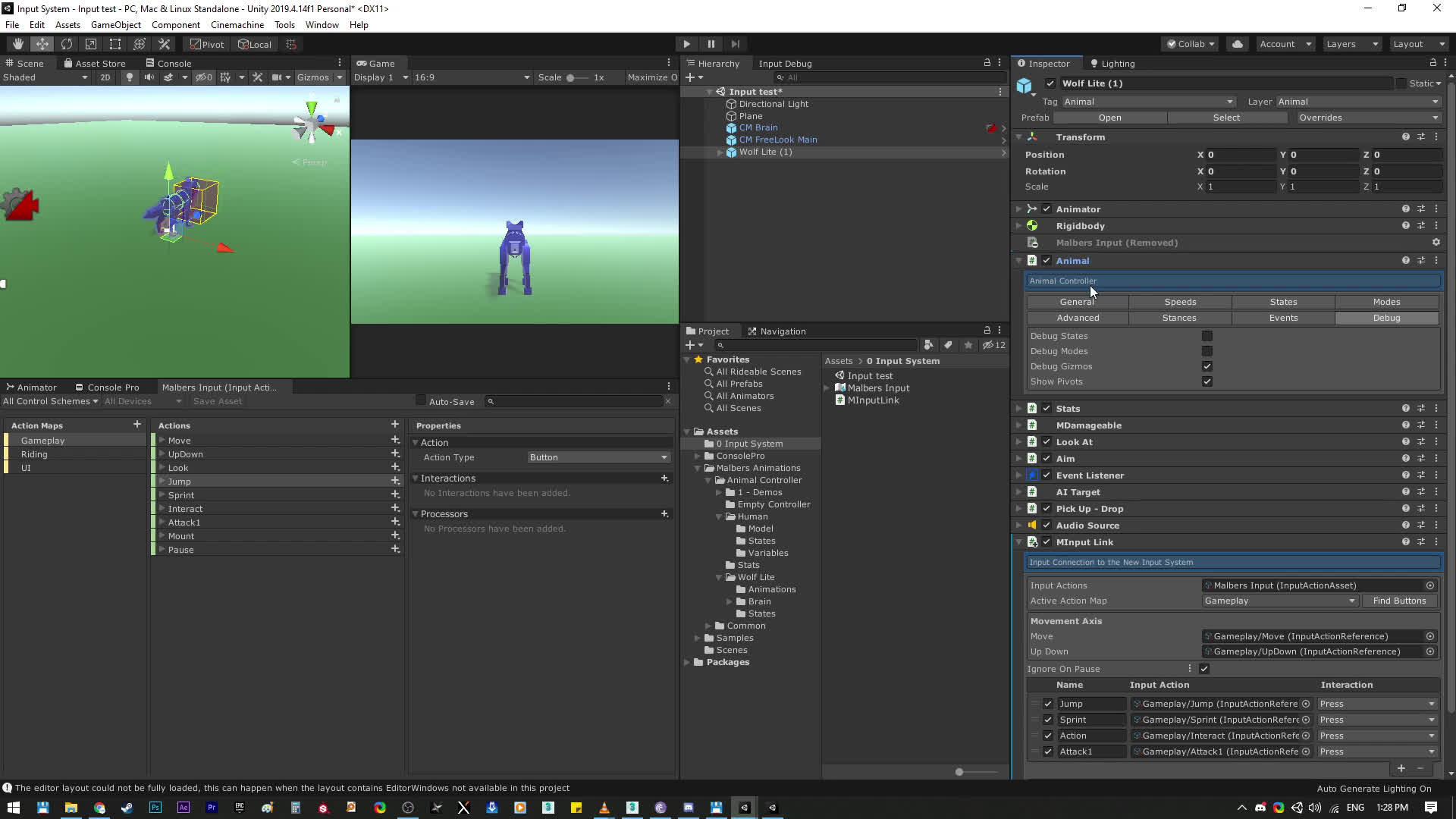This screenshot has width=1456, height=819.
Task: Uncheck the Show Pivots checkbox
Action: point(1207,381)
